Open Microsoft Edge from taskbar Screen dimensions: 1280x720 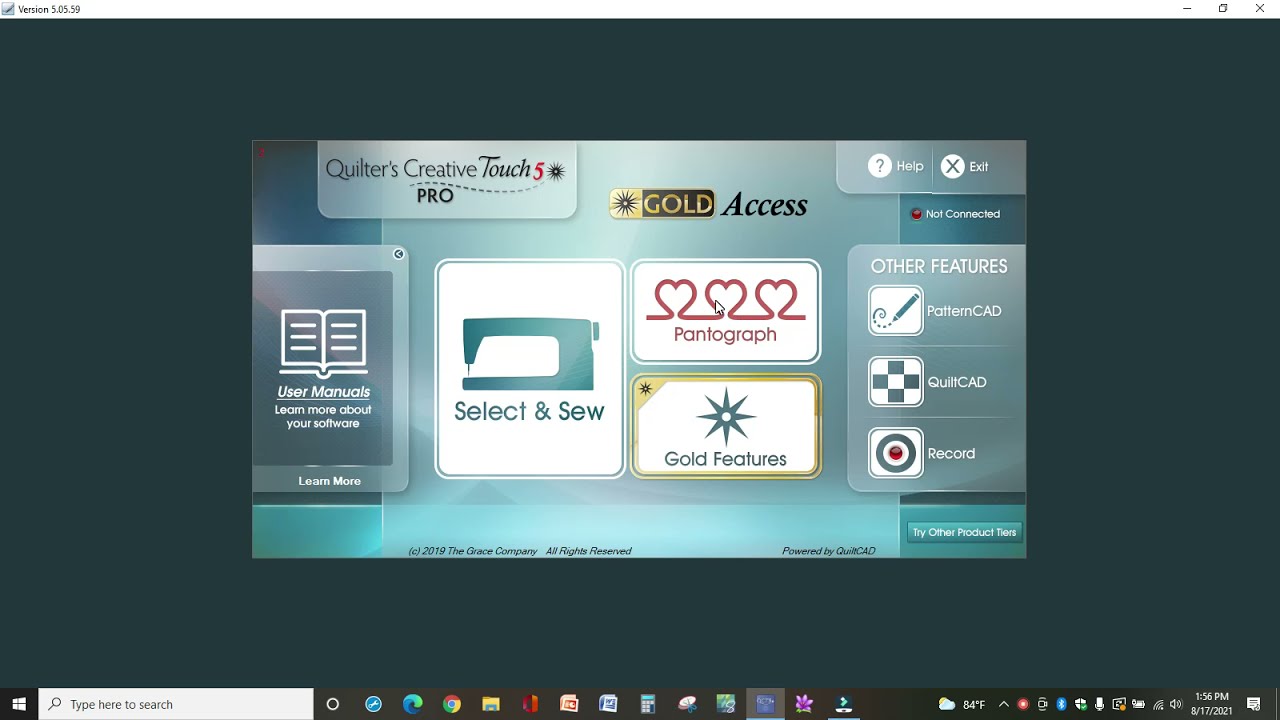413,704
